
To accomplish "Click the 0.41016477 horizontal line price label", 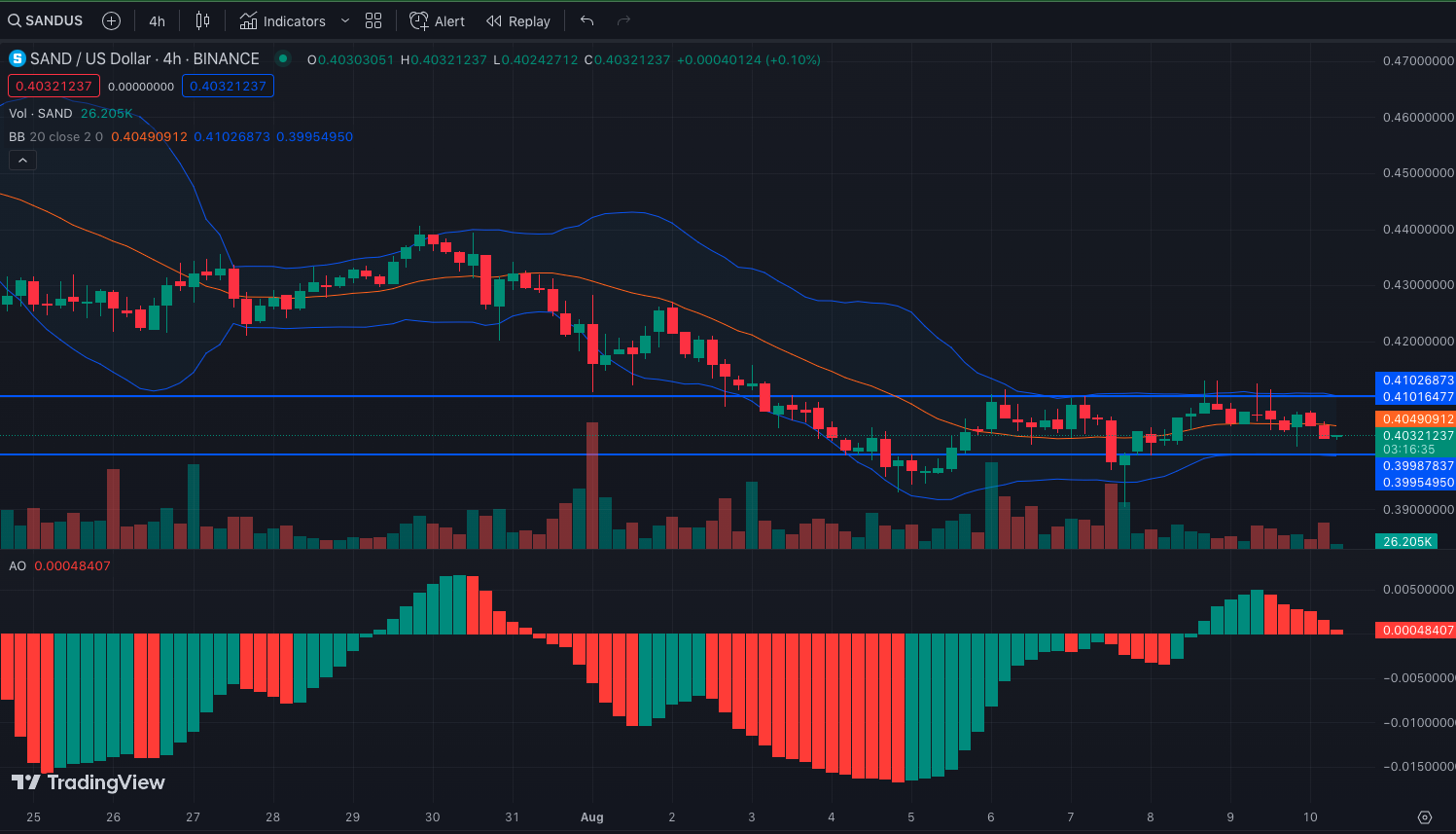I will click(1417, 396).
